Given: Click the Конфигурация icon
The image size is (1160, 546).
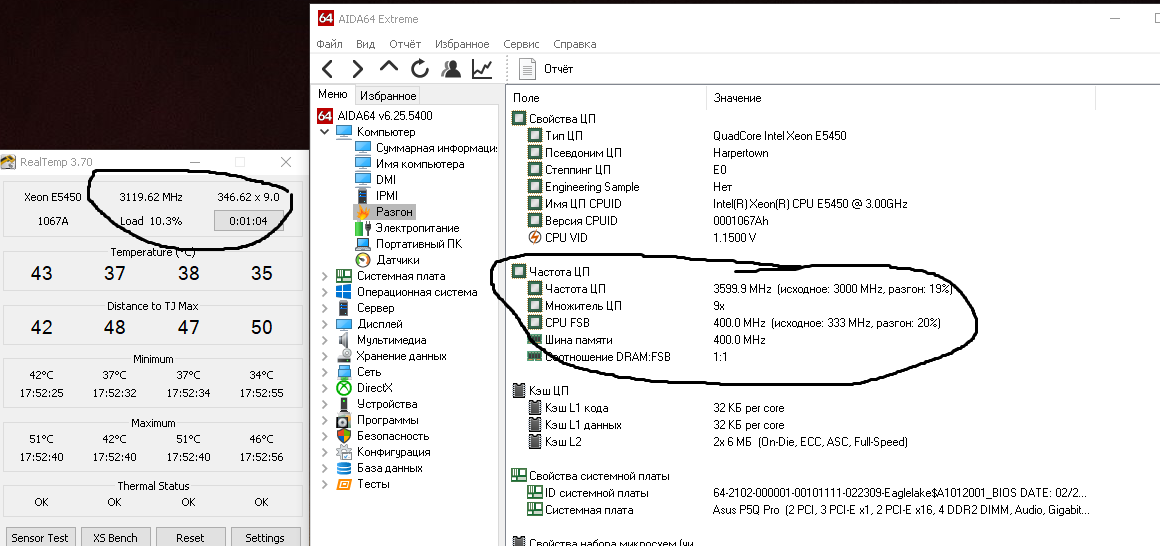Looking at the screenshot, I should click(x=344, y=452).
